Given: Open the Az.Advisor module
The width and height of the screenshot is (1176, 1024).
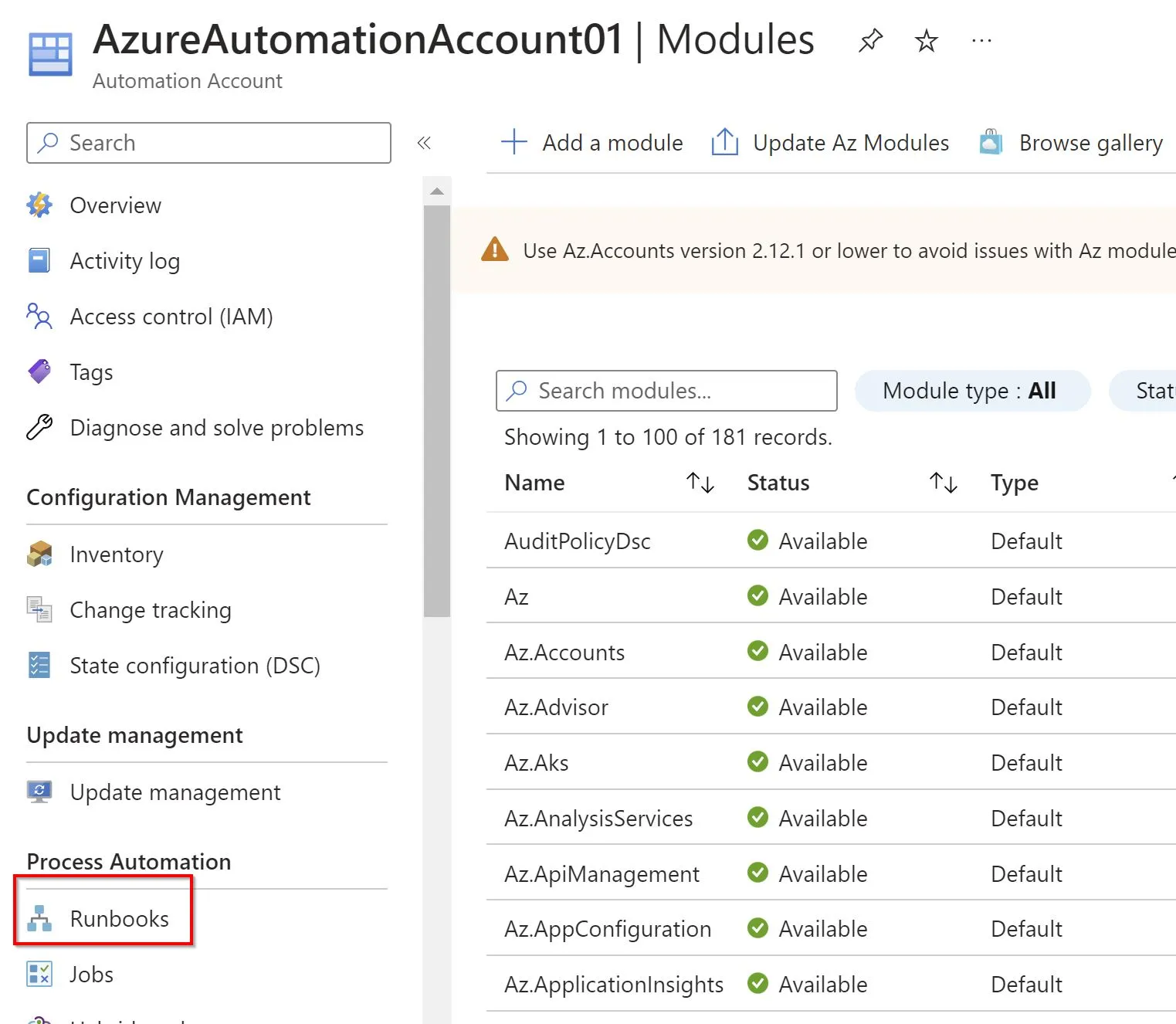Looking at the screenshot, I should tap(556, 707).
